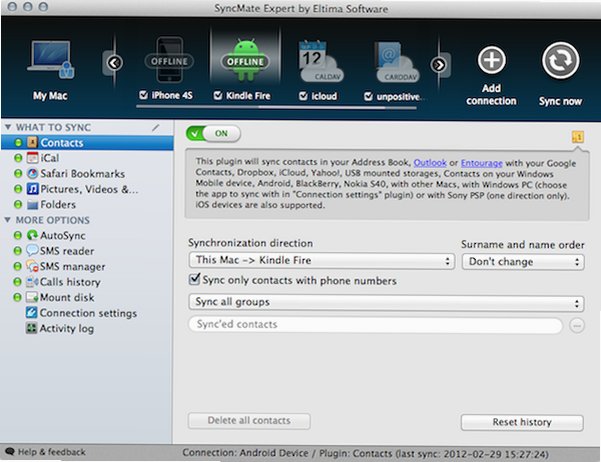Select the Kindle Fire Android device icon
601x462 pixels.
245,60
